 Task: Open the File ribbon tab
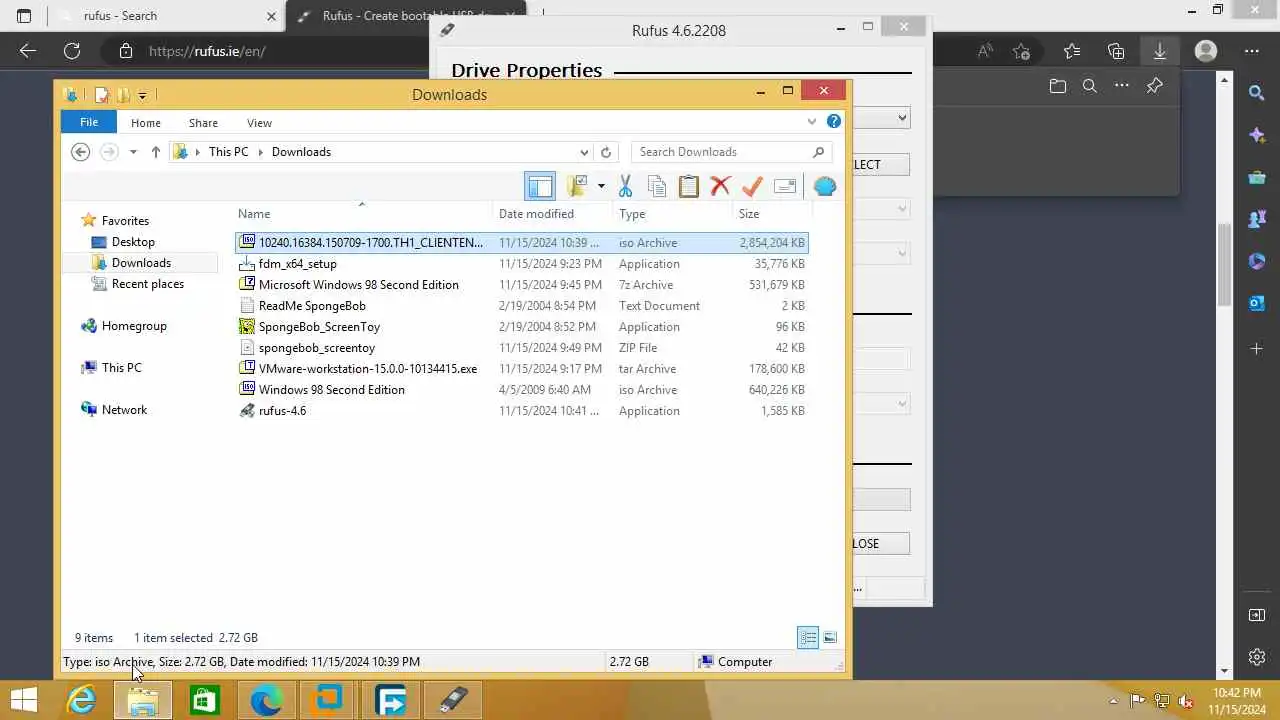click(x=89, y=122)
